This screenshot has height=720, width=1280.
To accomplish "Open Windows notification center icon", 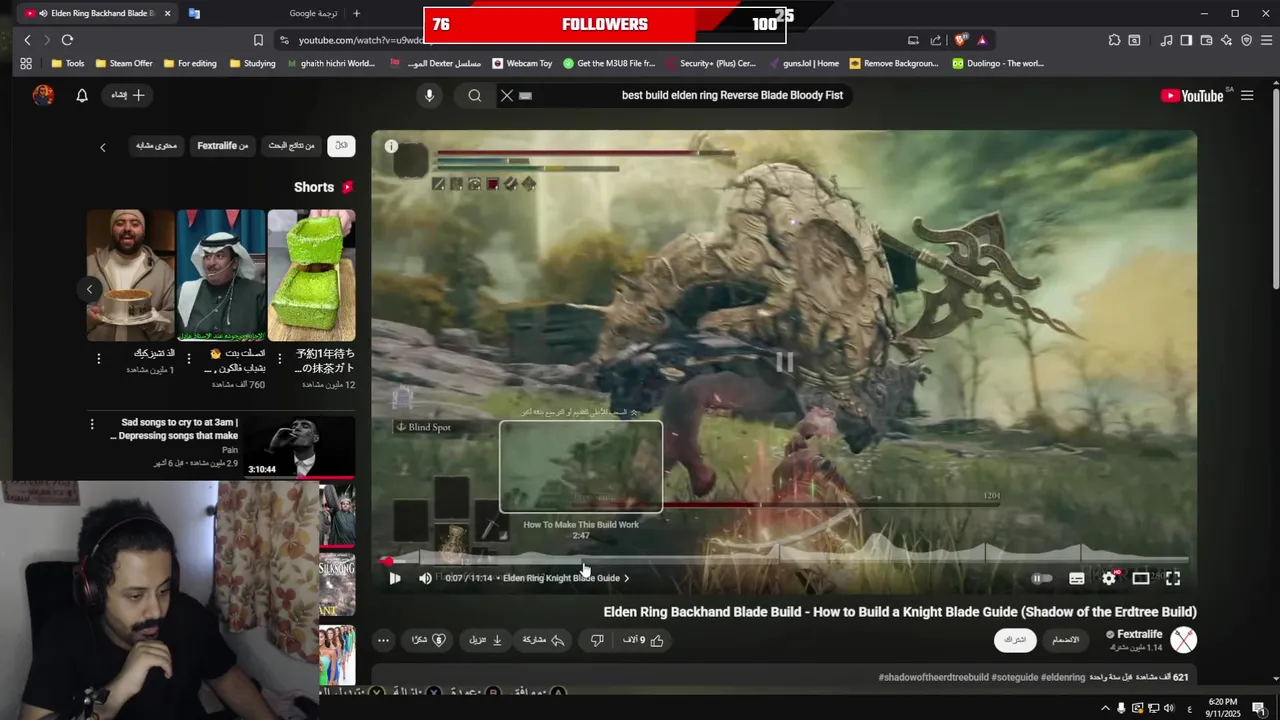I will (x=1258, y=708).
